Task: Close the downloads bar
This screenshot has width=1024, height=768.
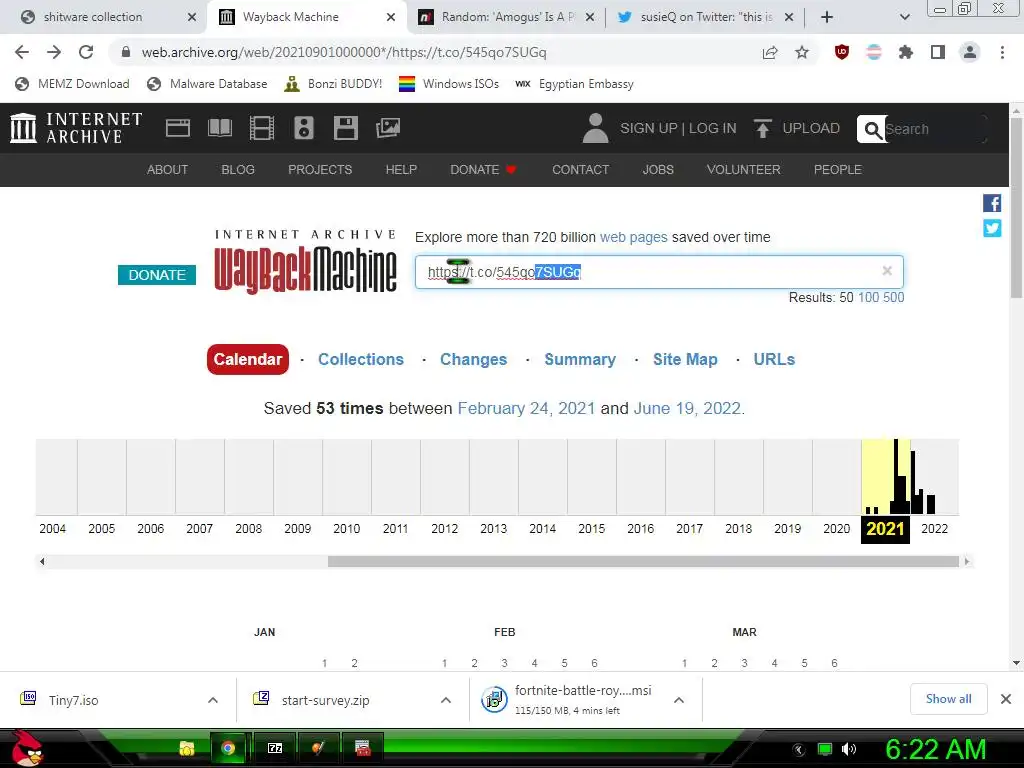Action: click(x=1006, y=699)
